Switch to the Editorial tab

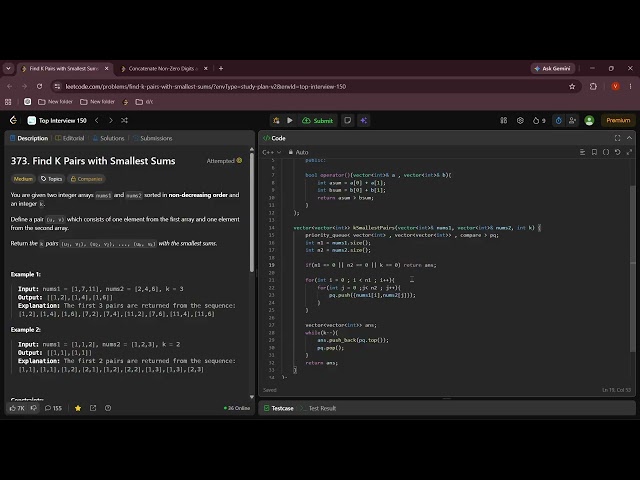coord(70,138)
